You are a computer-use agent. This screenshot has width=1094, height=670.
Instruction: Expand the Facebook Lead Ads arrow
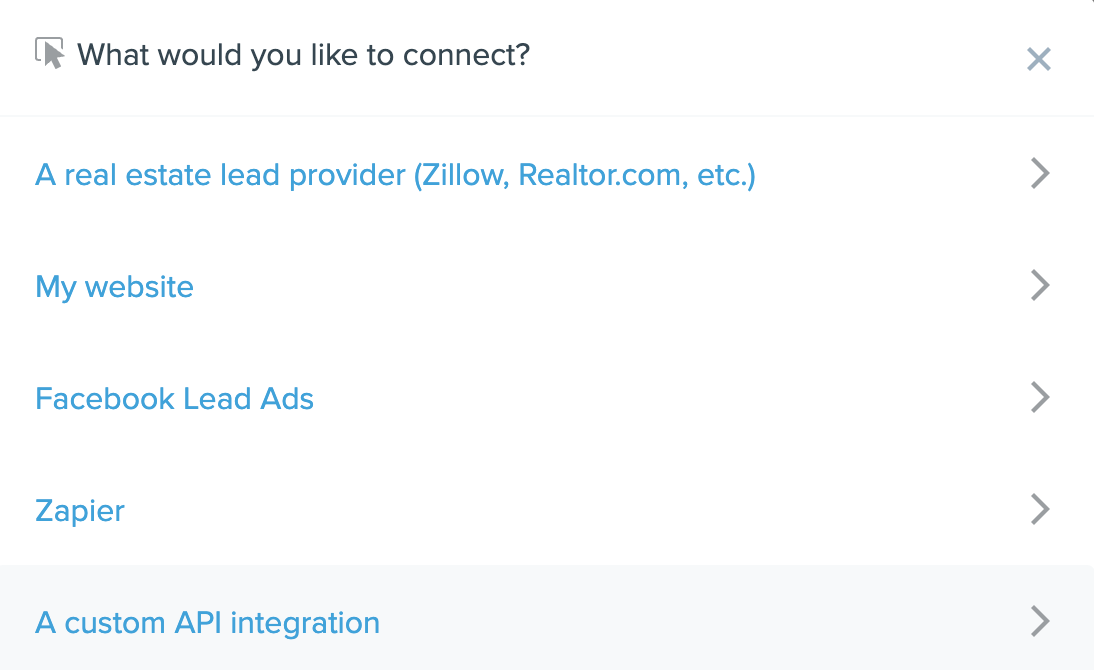[1040, 398]
